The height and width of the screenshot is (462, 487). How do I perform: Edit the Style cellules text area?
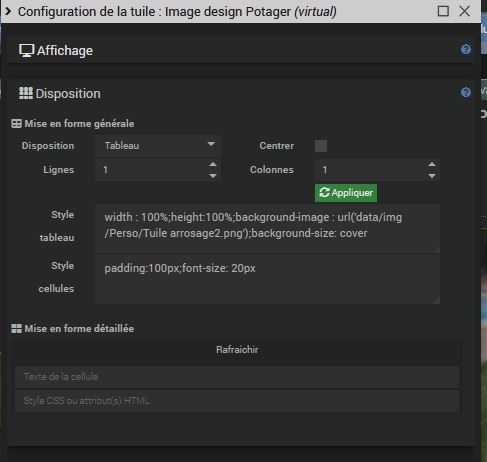pos(267,279)
